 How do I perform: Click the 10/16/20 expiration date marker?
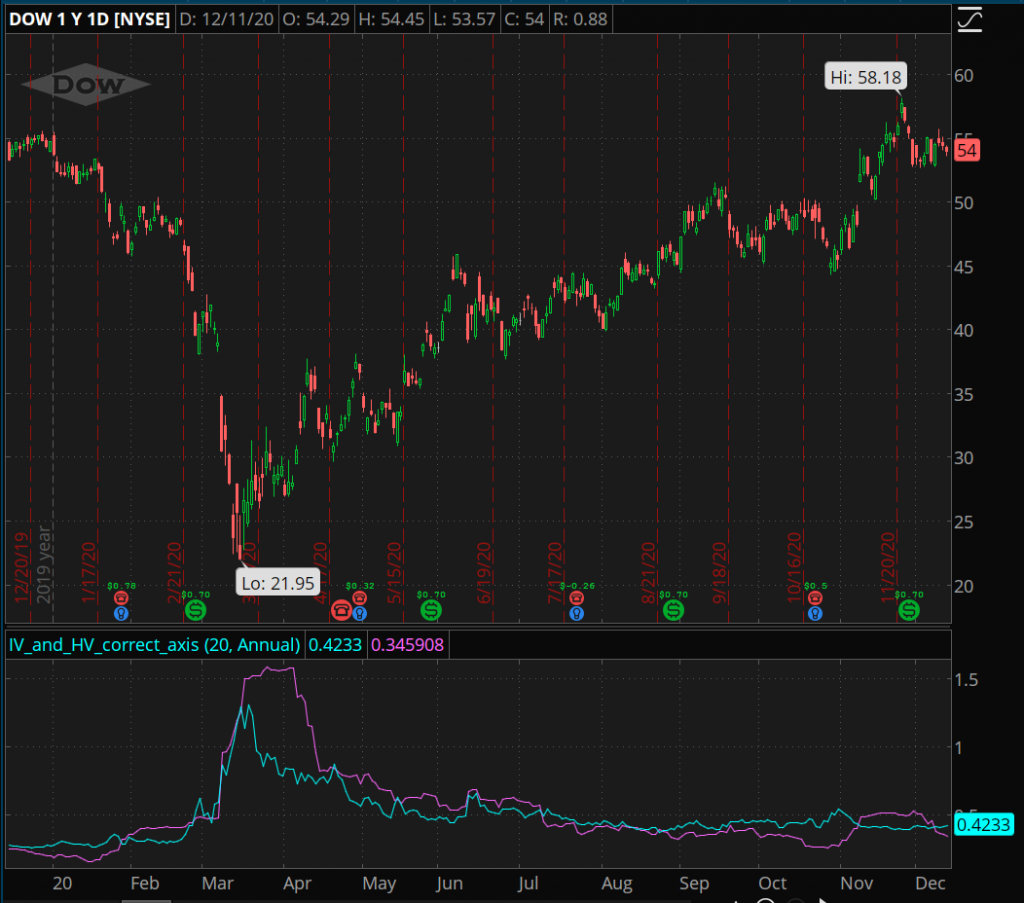click(794, 567)
